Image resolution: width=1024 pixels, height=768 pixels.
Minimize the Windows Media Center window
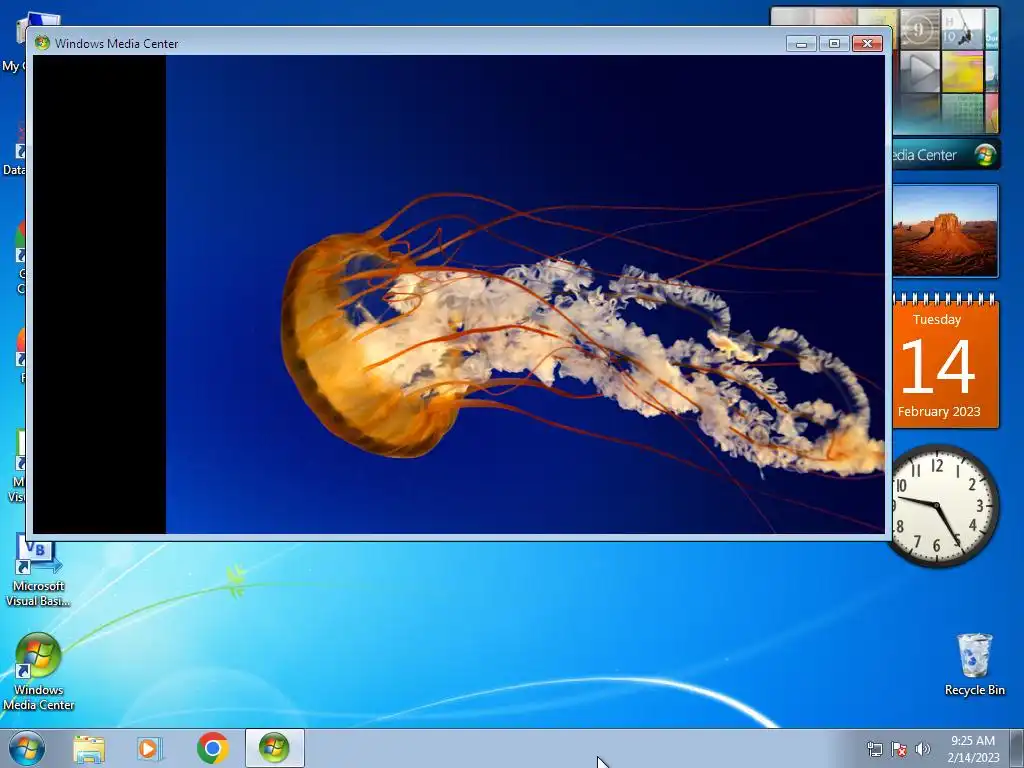coord(801,43)
